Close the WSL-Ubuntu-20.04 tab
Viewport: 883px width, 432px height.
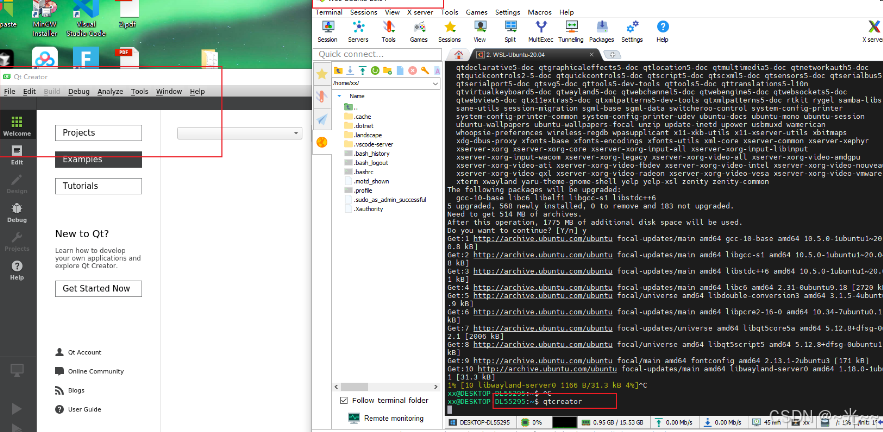tap(592, 55)
